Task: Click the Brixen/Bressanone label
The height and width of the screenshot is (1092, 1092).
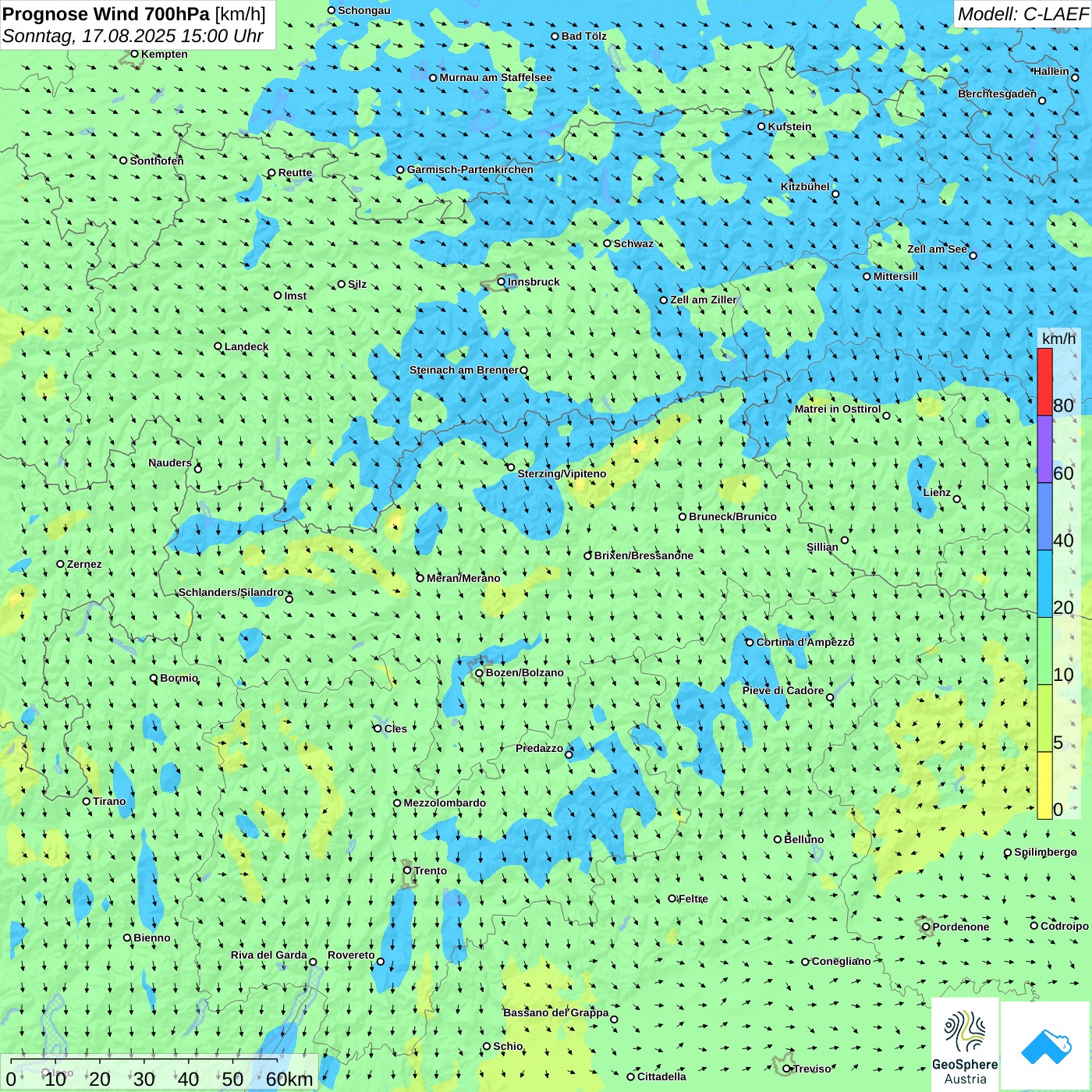Action: [x=643, y=555]
